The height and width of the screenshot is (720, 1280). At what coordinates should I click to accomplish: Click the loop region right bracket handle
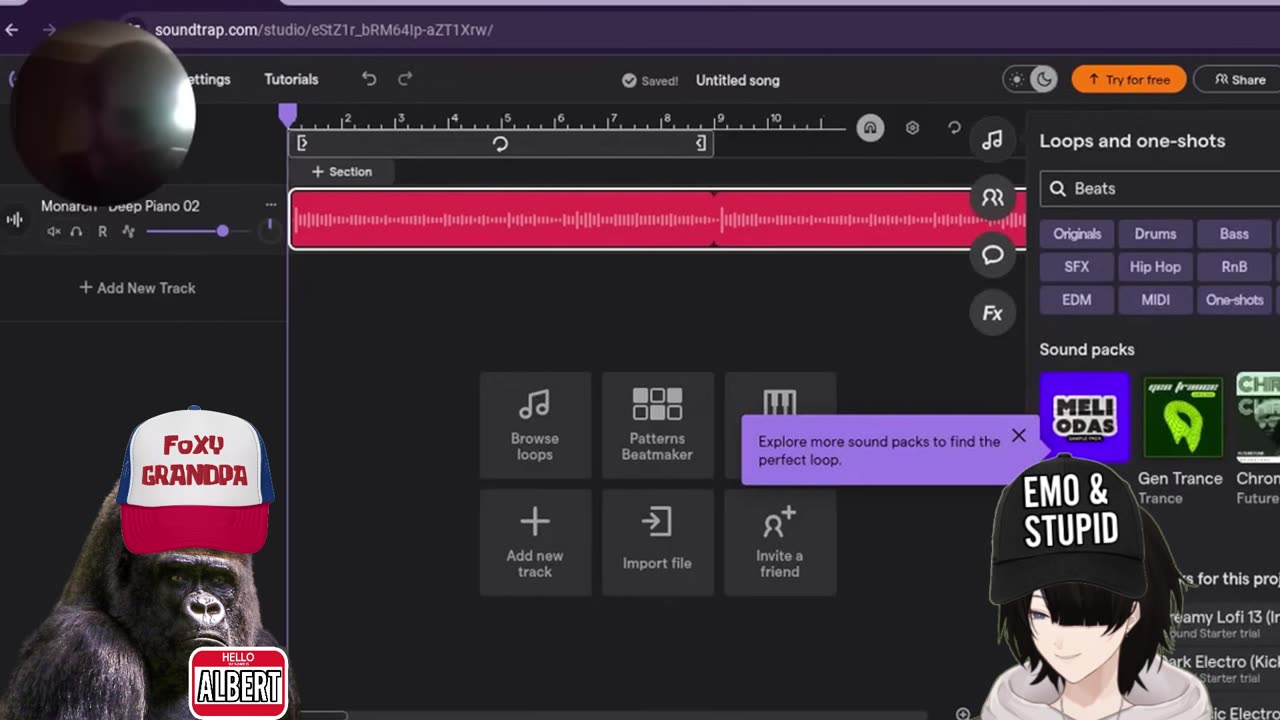coord(701,143)
